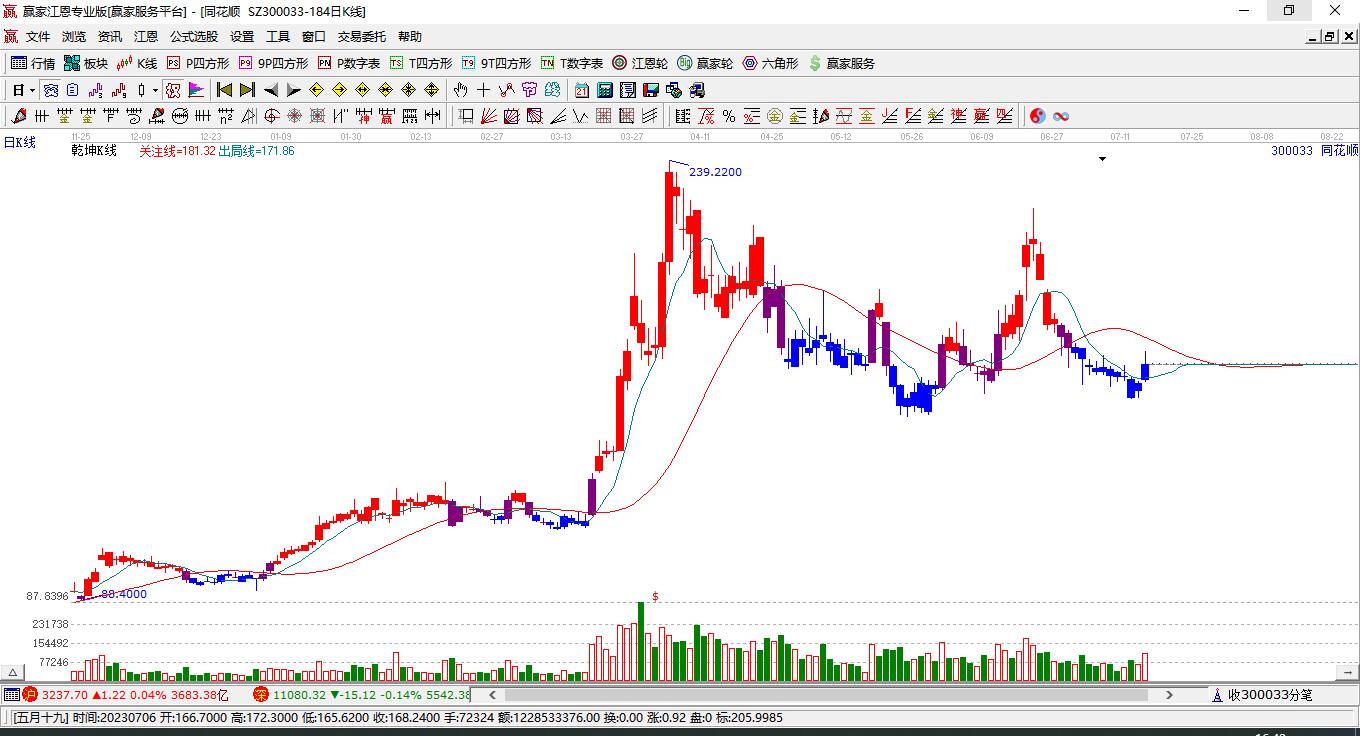Viewport: 1360px width, 736px height.
Task: Click the 300033 同花顺 stock label
Action: tap(1314, 151)
